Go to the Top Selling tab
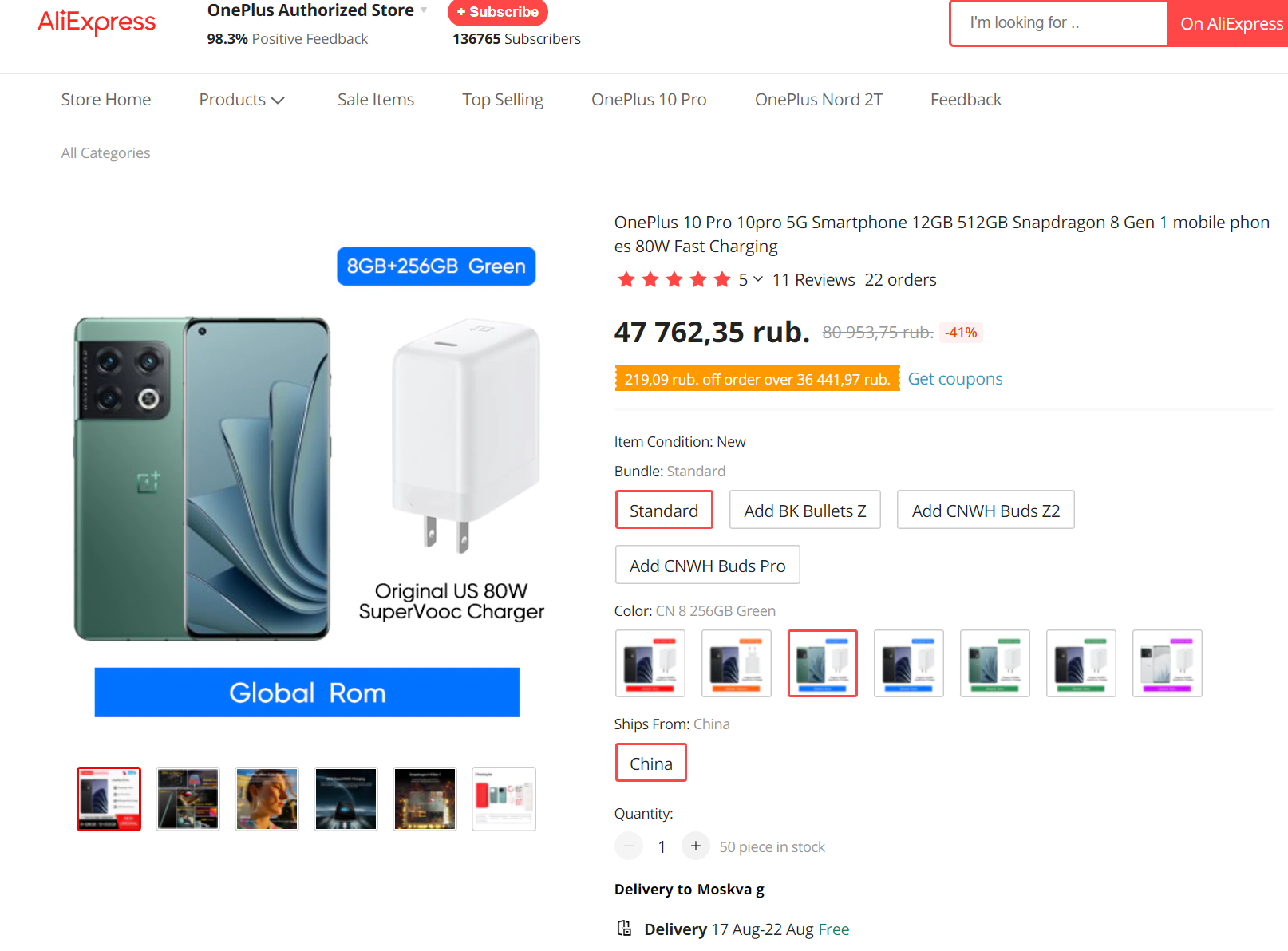The width and height of the screenshot is (1288, 951). (x=503, y=100)
